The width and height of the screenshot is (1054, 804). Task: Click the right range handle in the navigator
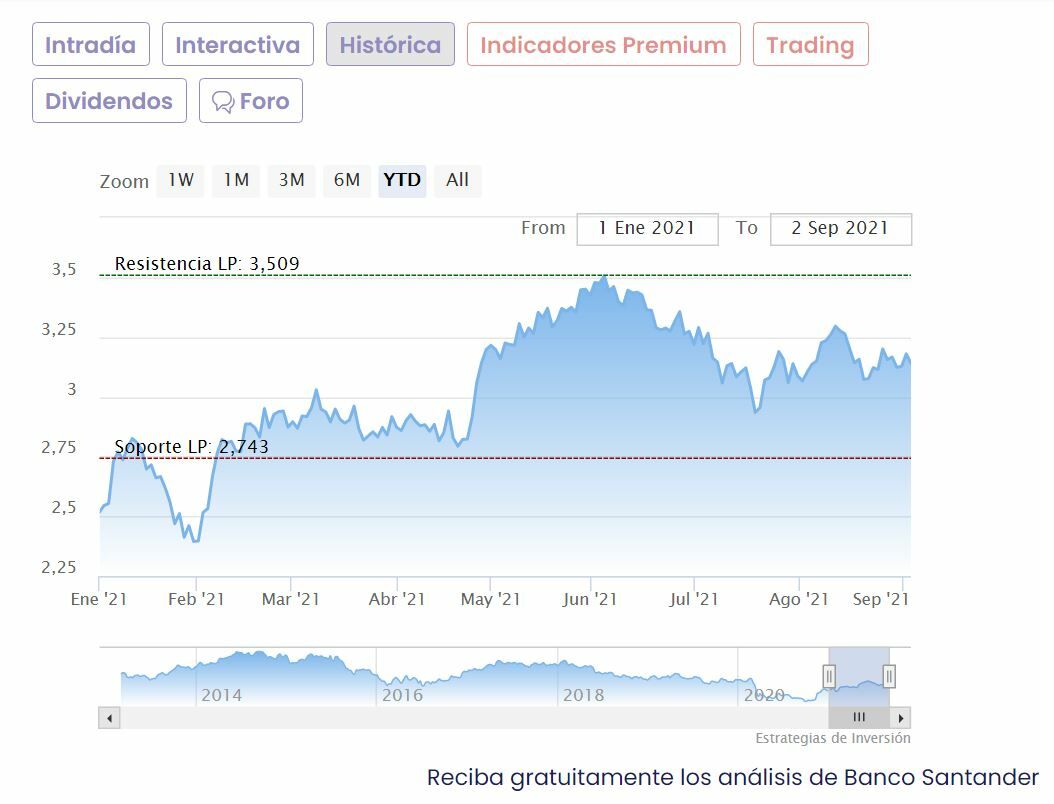click(889, 677)
